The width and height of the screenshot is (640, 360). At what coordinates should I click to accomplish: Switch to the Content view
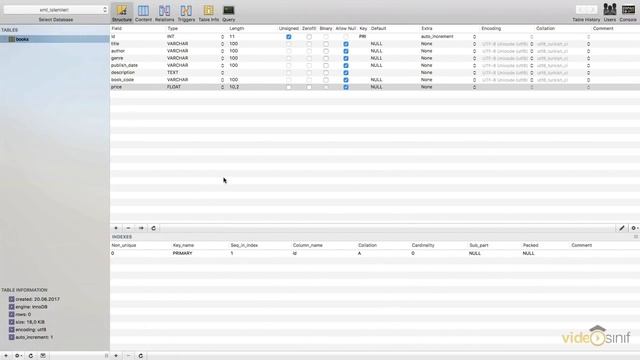pyautogui.click(x=143, y=13)
